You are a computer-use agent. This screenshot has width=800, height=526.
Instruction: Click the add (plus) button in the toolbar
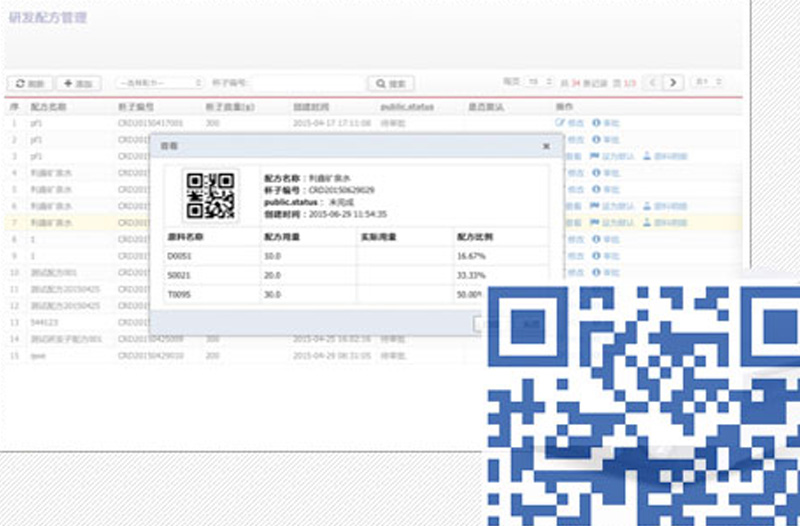[79, 83]
